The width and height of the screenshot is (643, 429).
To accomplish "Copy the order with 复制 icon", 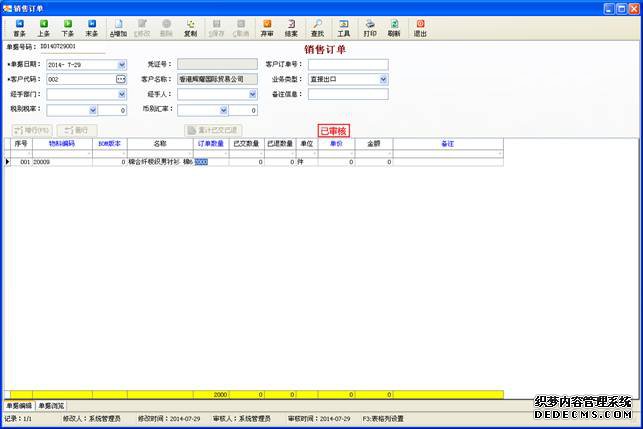I will pyautogui.click(x=190, y=27).
